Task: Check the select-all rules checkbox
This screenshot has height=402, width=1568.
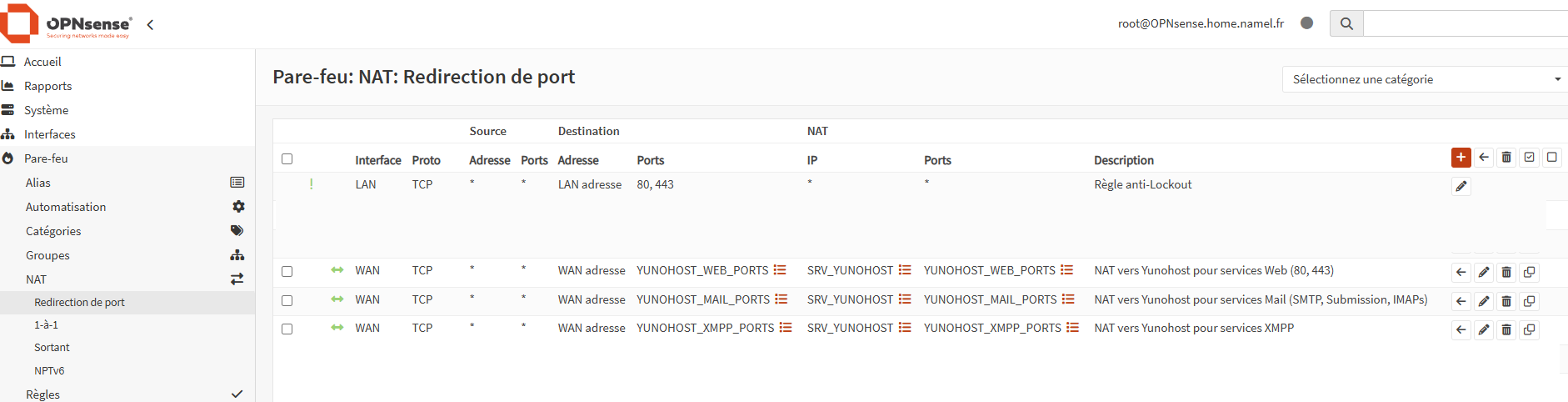Action: [287, 159]
